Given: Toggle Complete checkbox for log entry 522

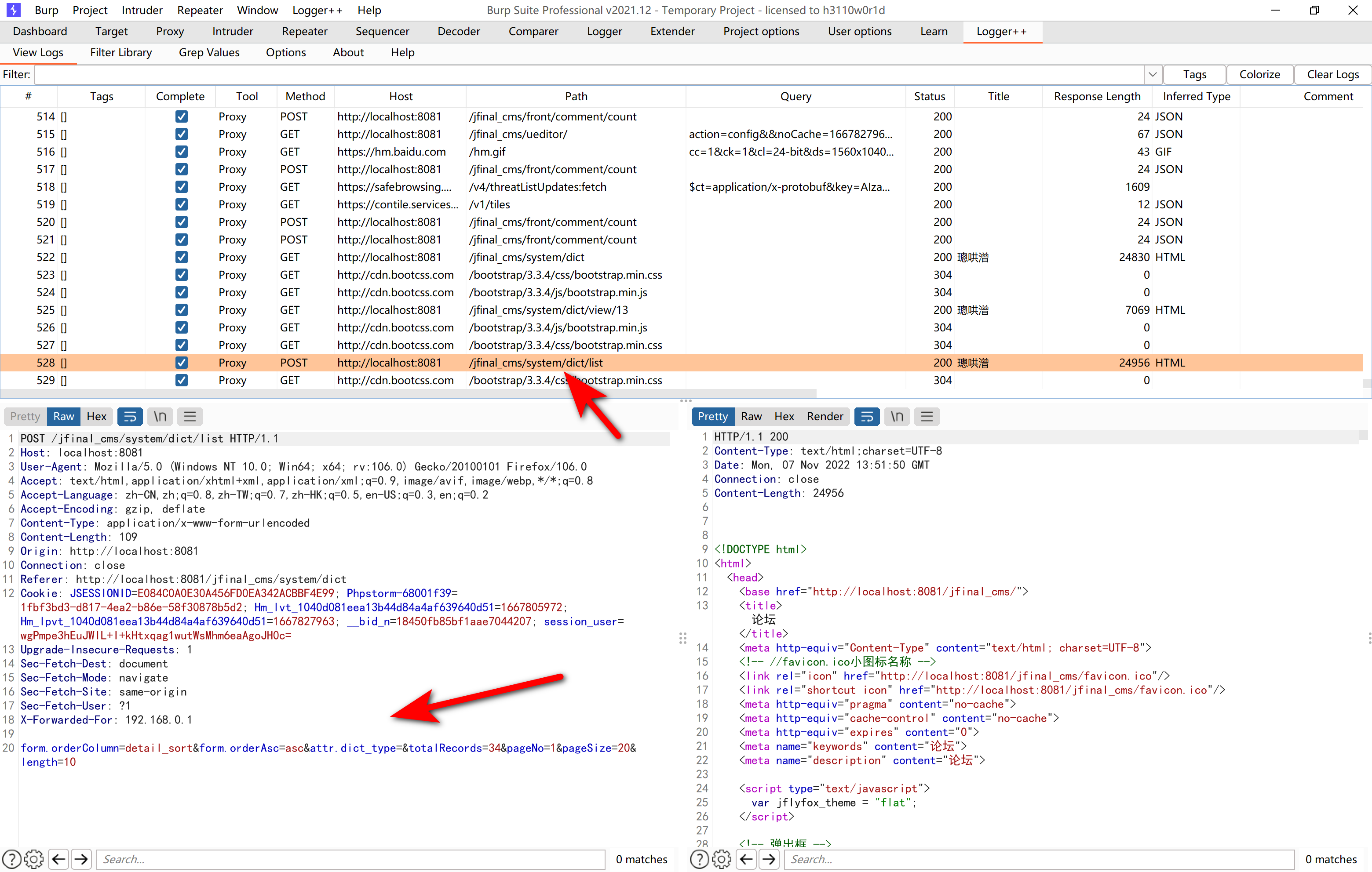Looking at the screenshot, I should [x=181, y=257].
